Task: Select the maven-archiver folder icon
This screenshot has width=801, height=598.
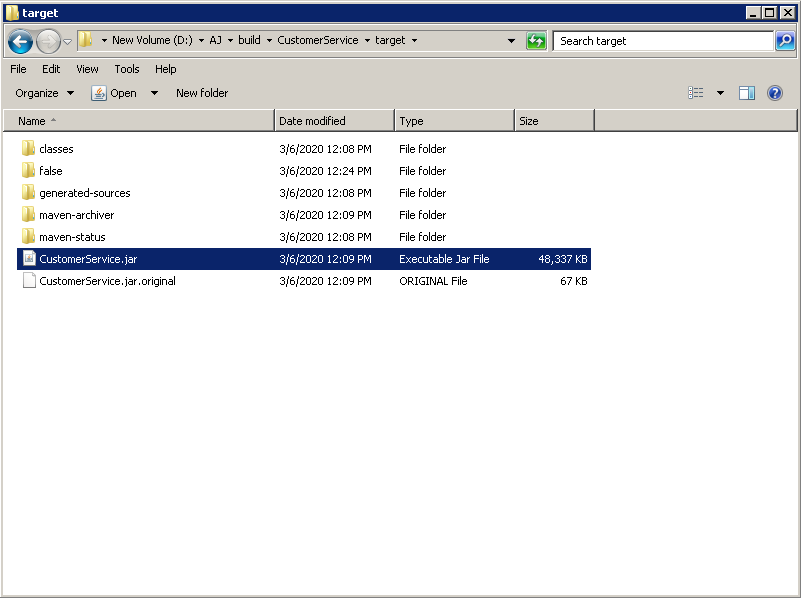Action: click(29, 215)
